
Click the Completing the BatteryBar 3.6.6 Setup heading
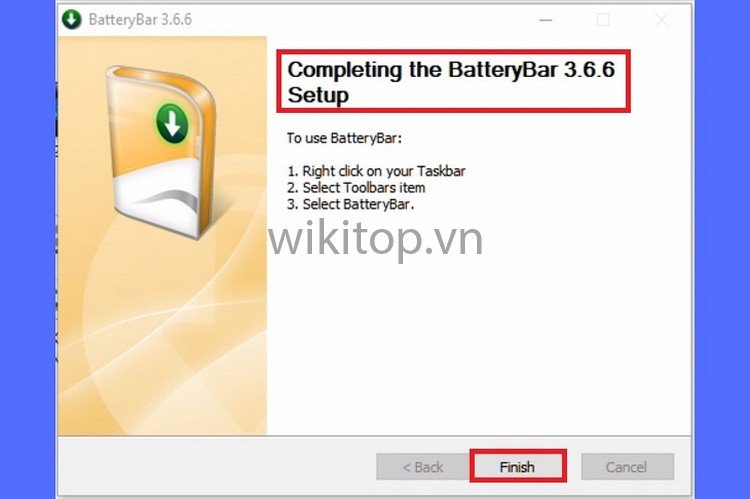pos(452,82)
